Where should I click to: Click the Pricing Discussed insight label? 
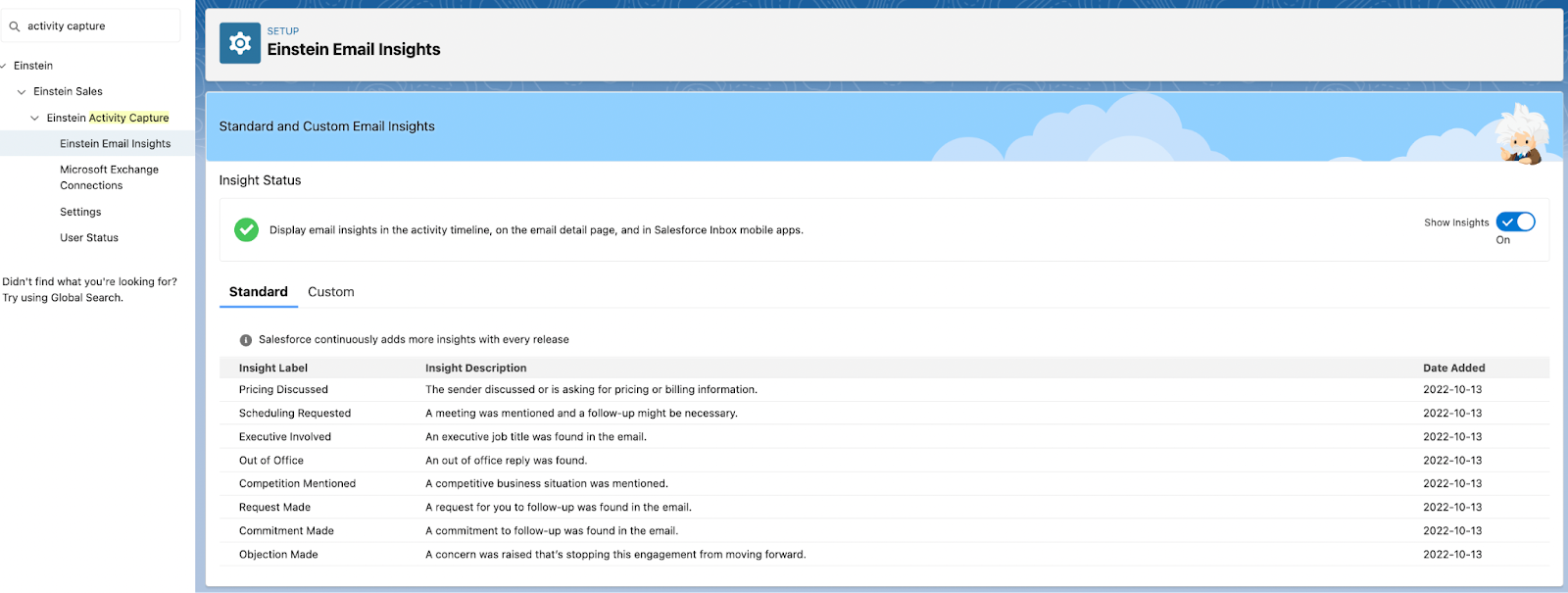pos(283,390)
